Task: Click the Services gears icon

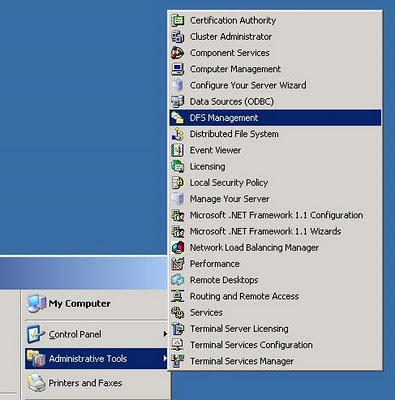Action: pyautogui.click(x=178, y=312)
